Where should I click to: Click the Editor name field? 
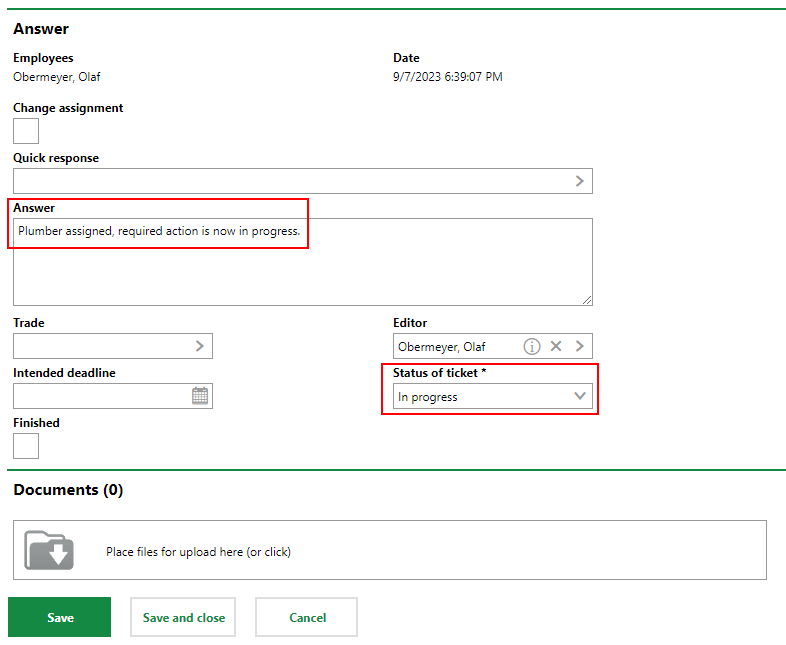tap(455, 346)
